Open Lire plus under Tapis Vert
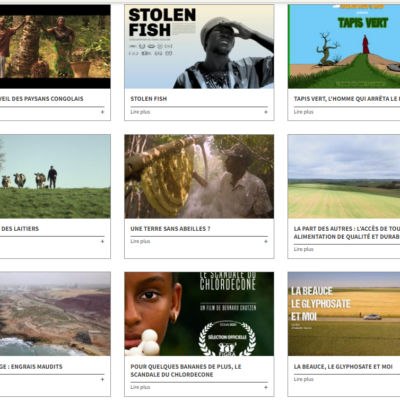 [x=304, y=112]
